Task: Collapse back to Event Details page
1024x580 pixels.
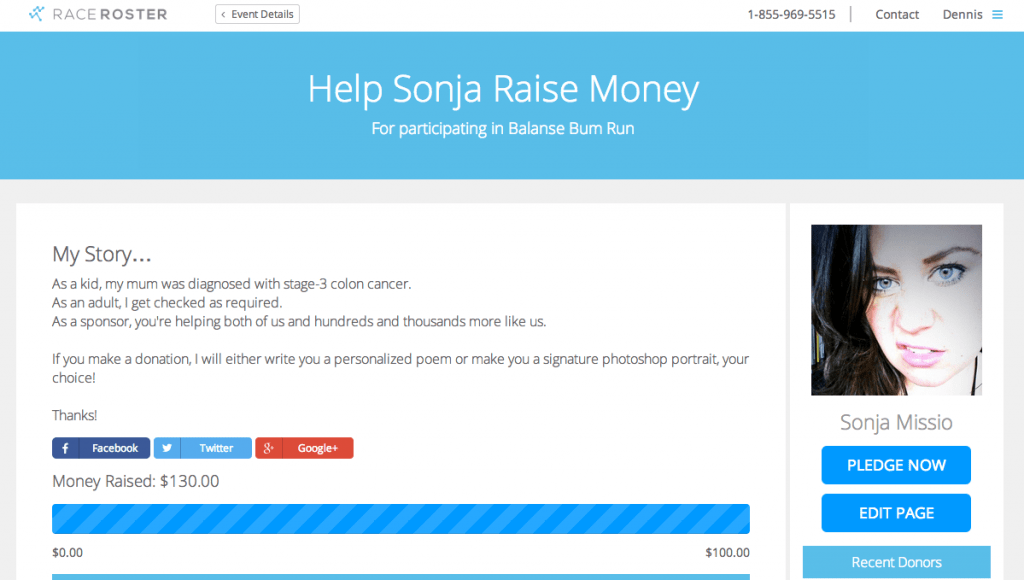Action: click(x=257, y=14)
